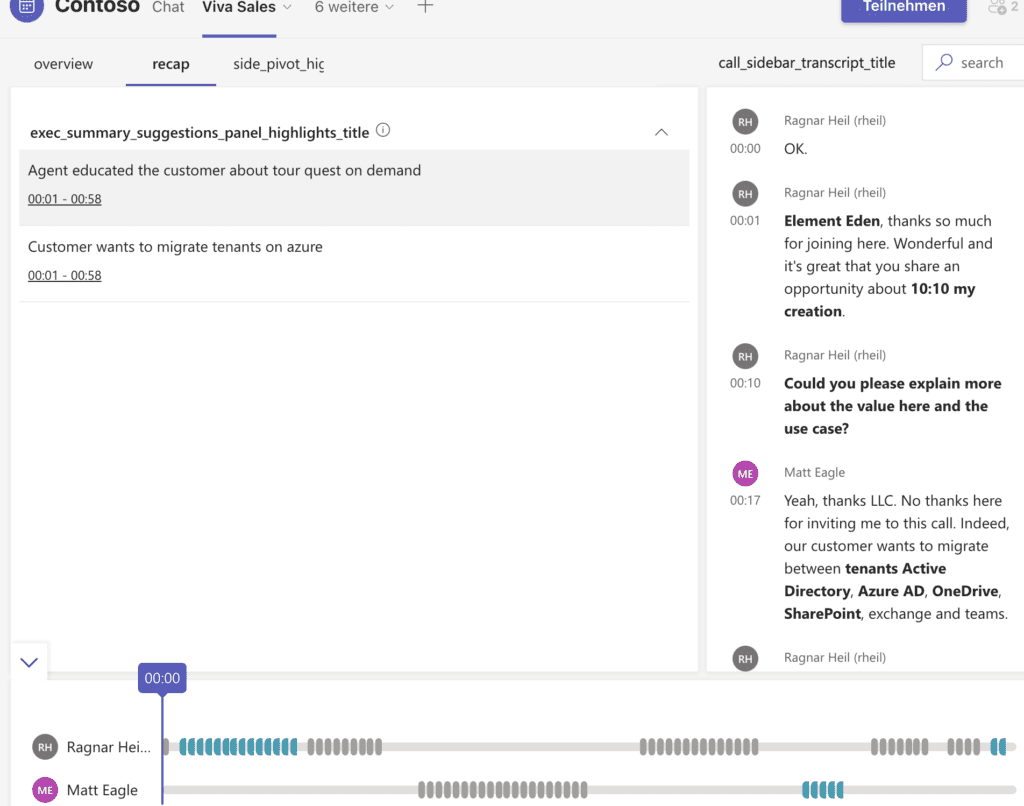
Task: Select the recap tab
Action: click(170, 64)
